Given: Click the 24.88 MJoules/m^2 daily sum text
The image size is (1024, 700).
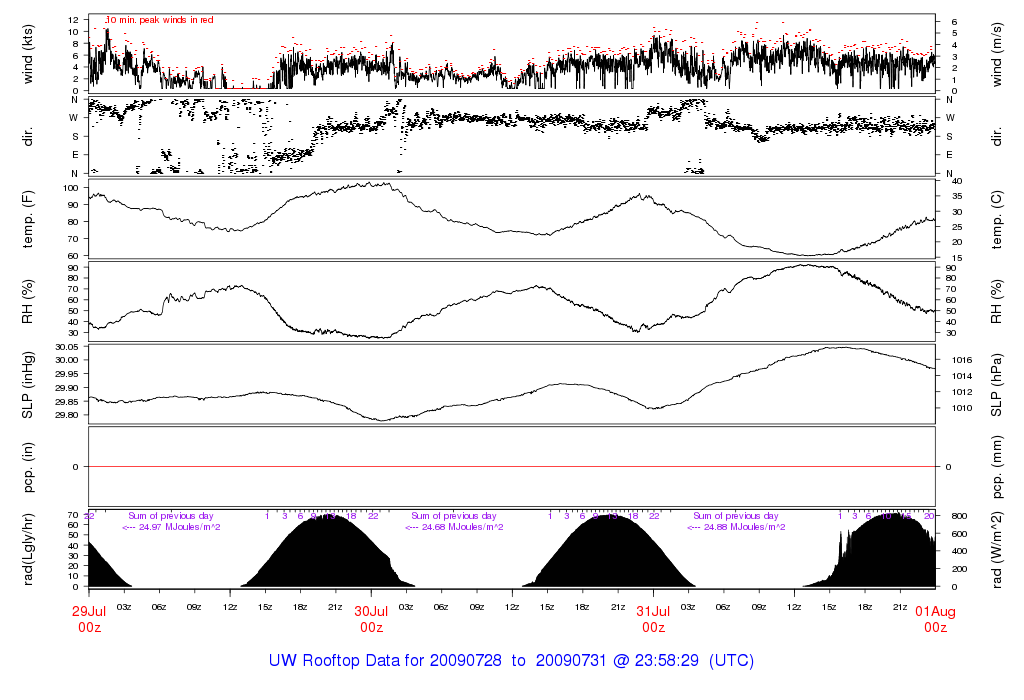Looking at the screenshot, I should [736, 527].
